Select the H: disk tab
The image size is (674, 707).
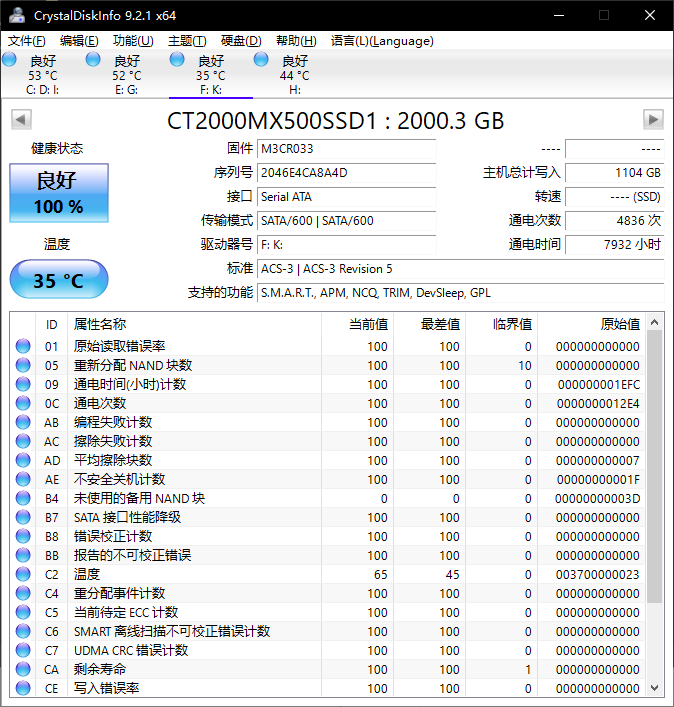click(x=295, y=74)
